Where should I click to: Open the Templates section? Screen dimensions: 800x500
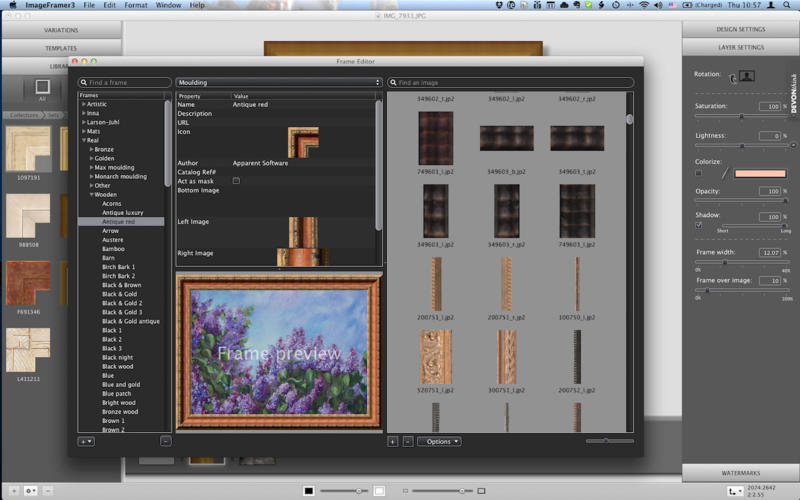(61, 47)
